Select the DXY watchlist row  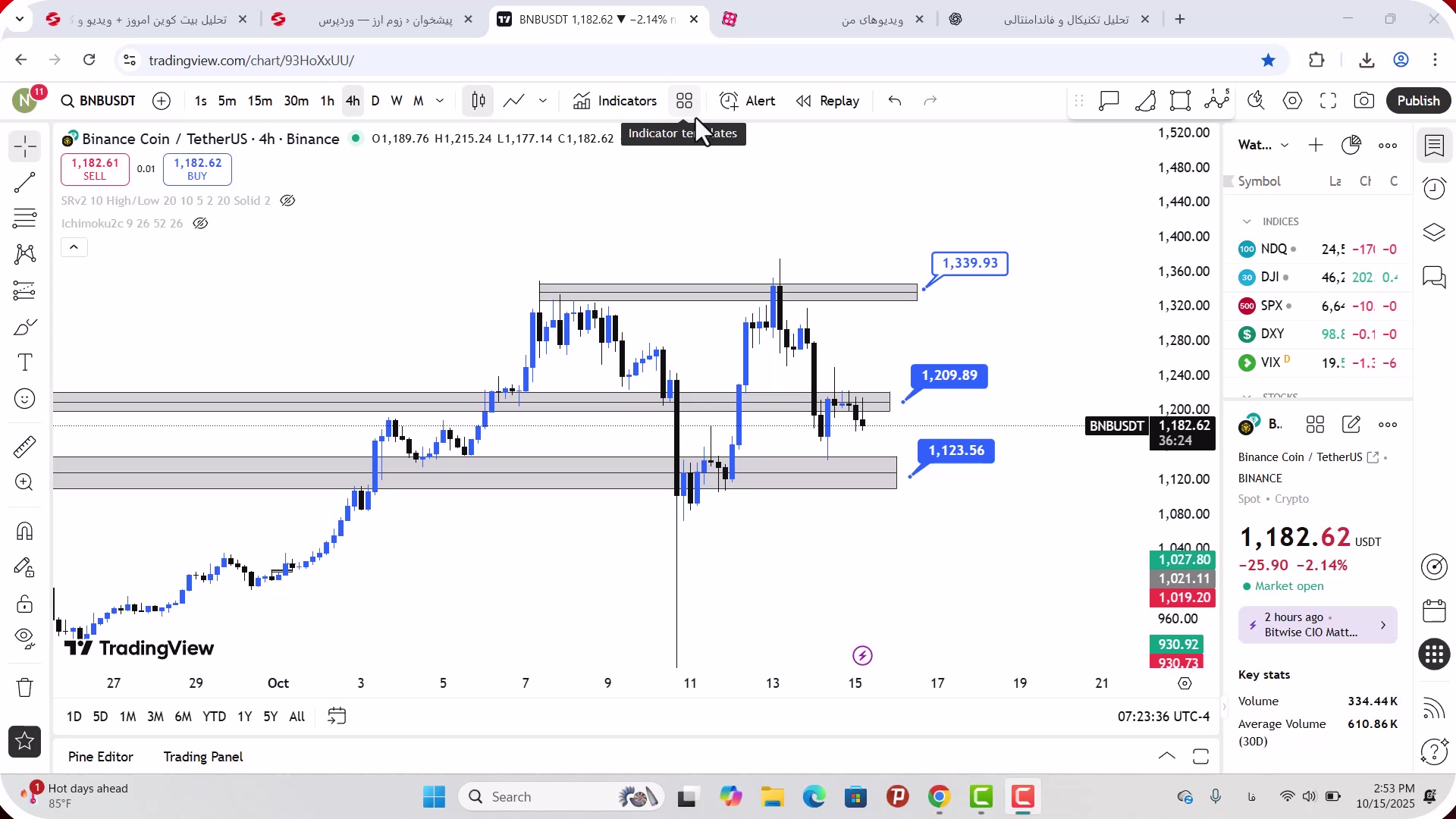point(1318,334)
